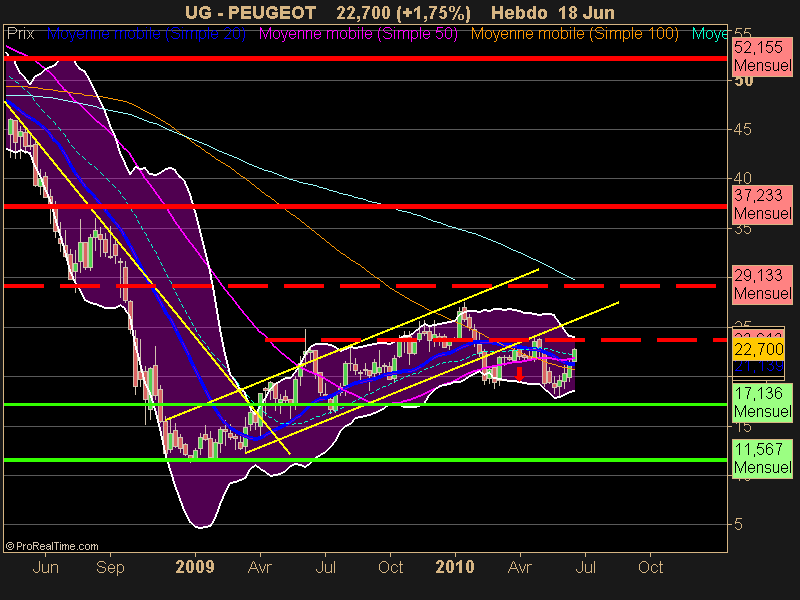The image size is (800, 600).
Task: Click the price axis value 45
Action: (x=743, y=130)
